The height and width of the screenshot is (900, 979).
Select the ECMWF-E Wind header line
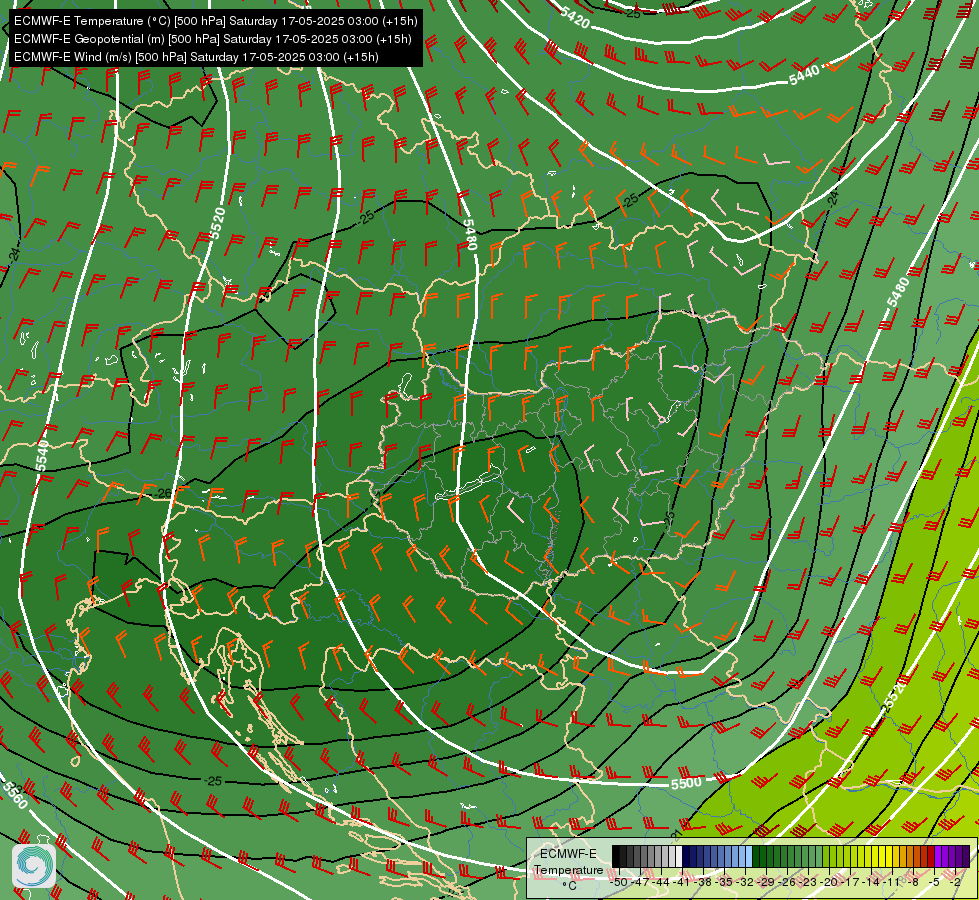196,57
